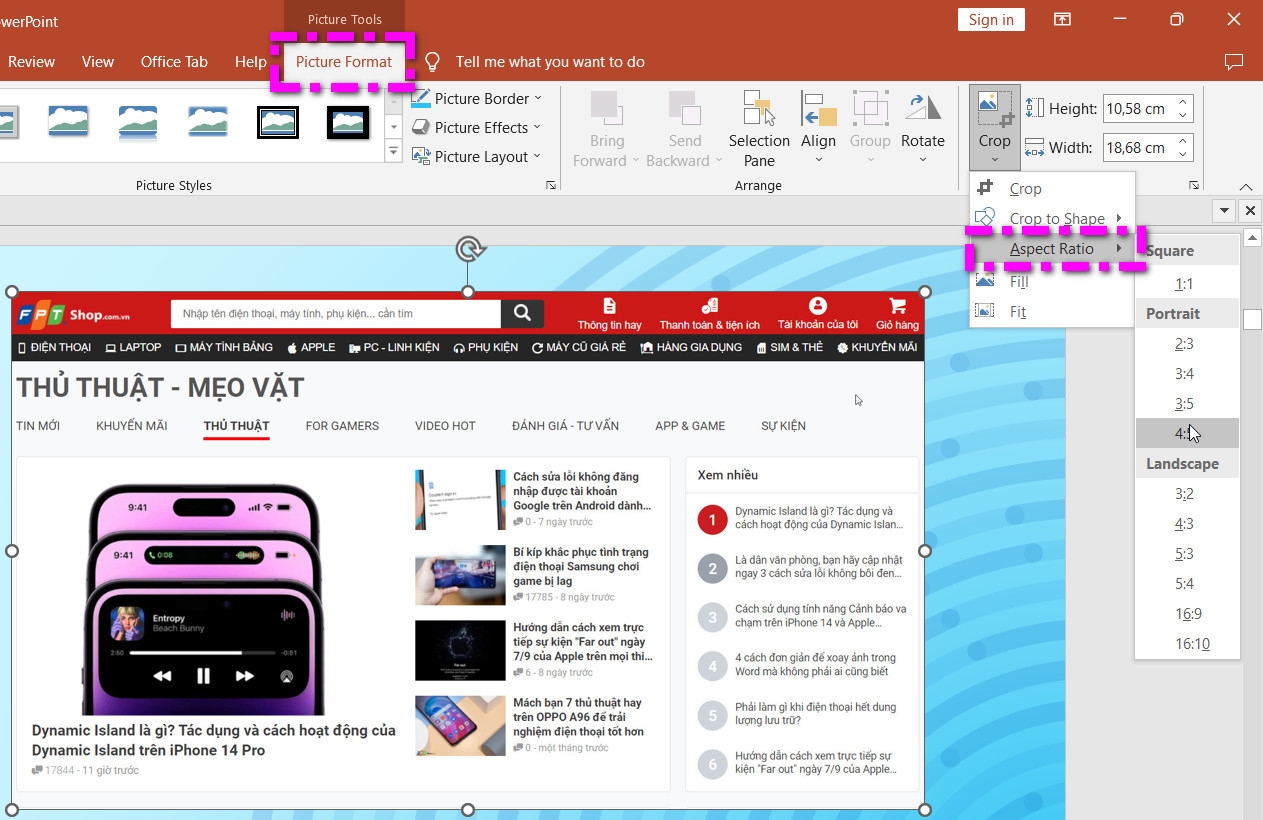This screenshot has height=820, width=1263.
Task: Switch to the View ribbon tab
Action: point(97,61)
